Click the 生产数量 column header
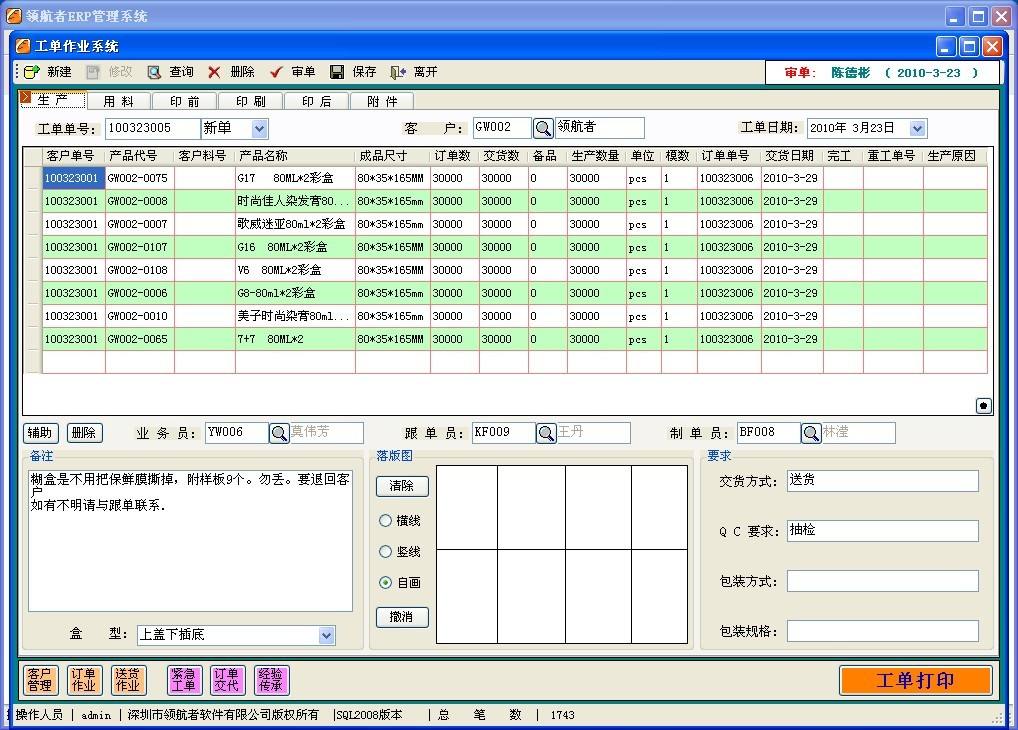This screenshot has width=1018, height=730. [x=596, y=156]
